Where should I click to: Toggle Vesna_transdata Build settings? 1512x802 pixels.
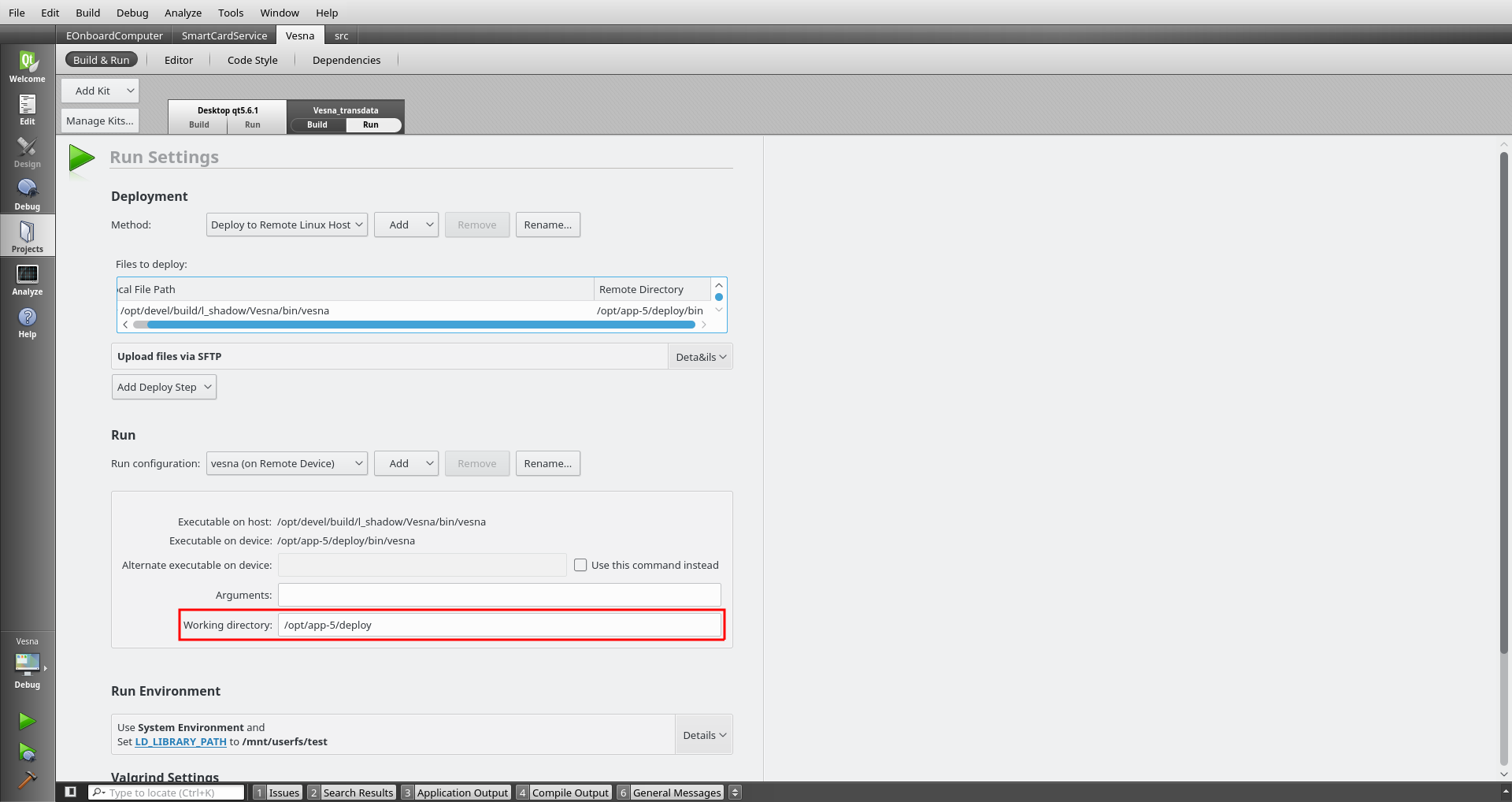click(x=317, y=124)
